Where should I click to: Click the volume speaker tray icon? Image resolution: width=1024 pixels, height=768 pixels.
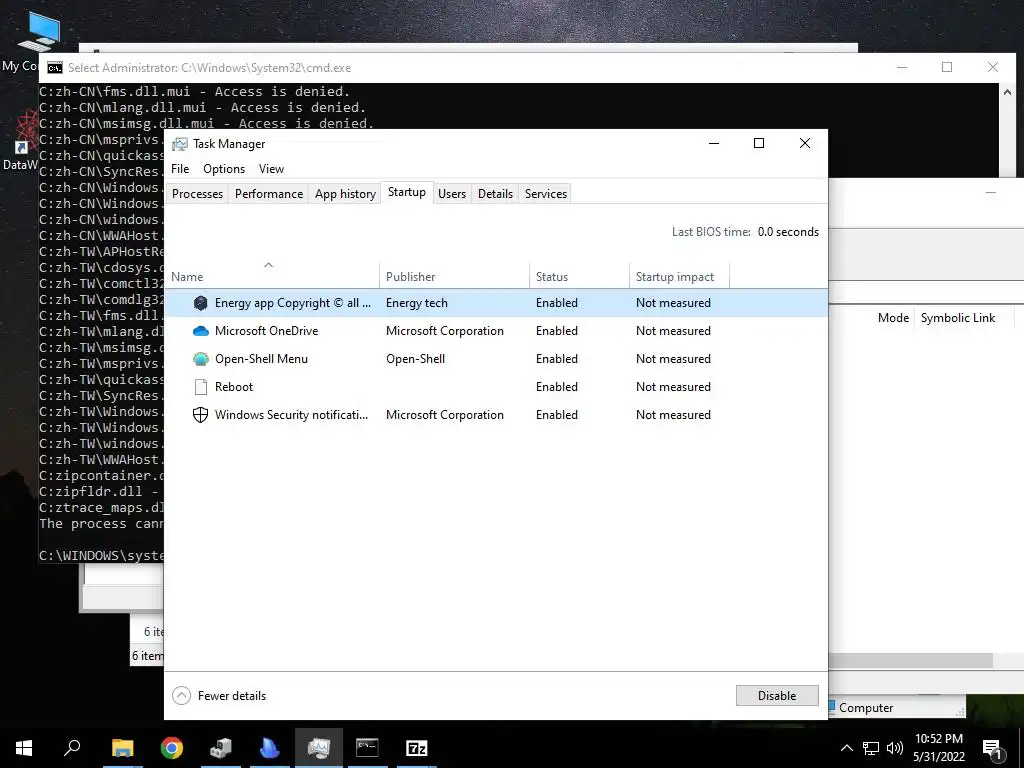pos(895,748)
